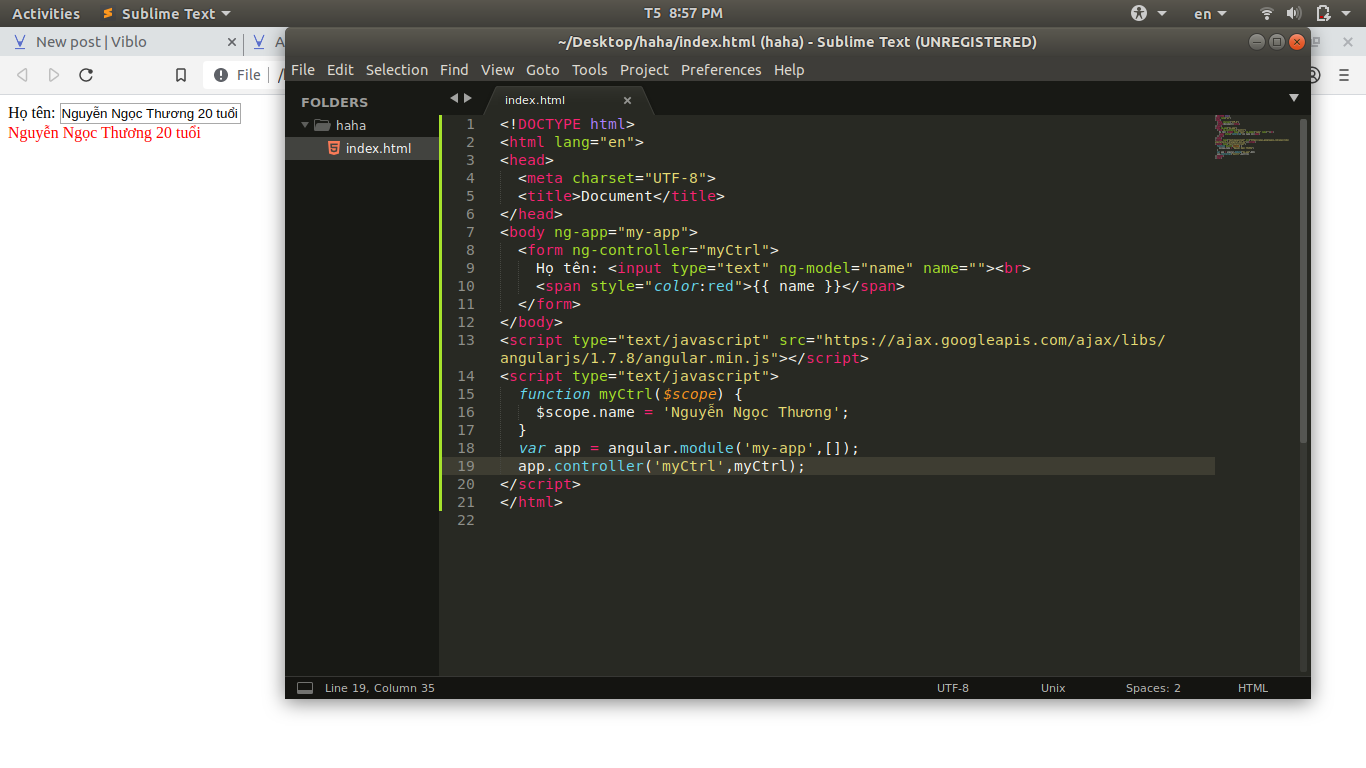Select index.html in the sidebar
1366x768 pixels.
(x=377, y=148)
